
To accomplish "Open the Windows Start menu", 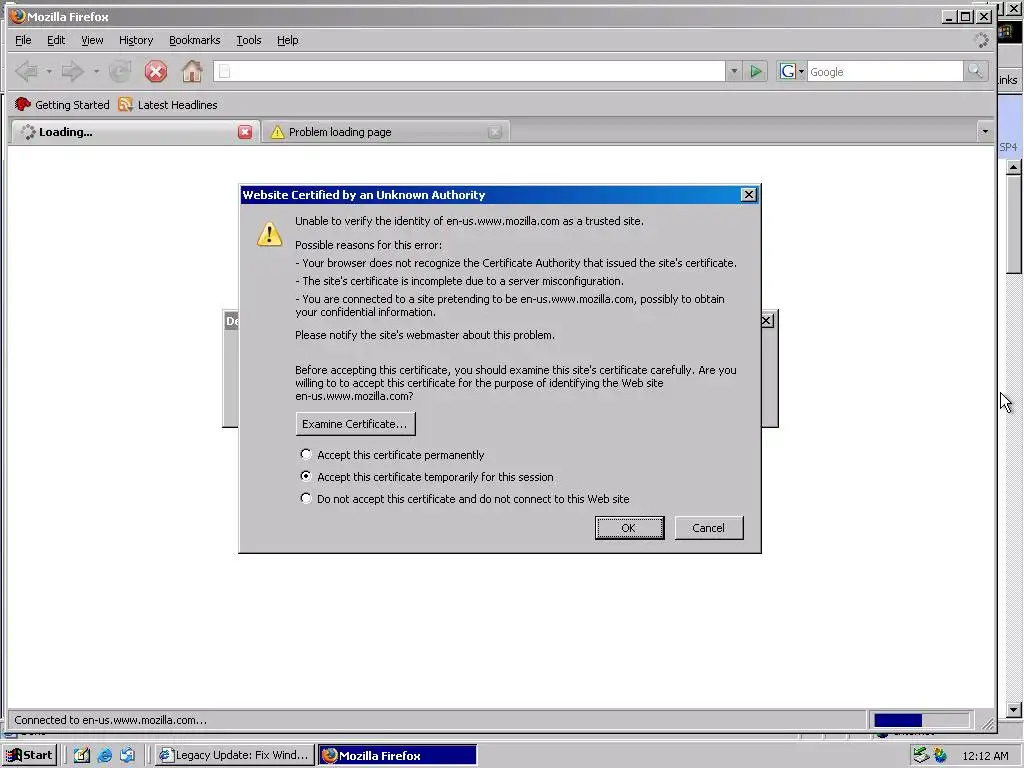I will click(29, 755).
